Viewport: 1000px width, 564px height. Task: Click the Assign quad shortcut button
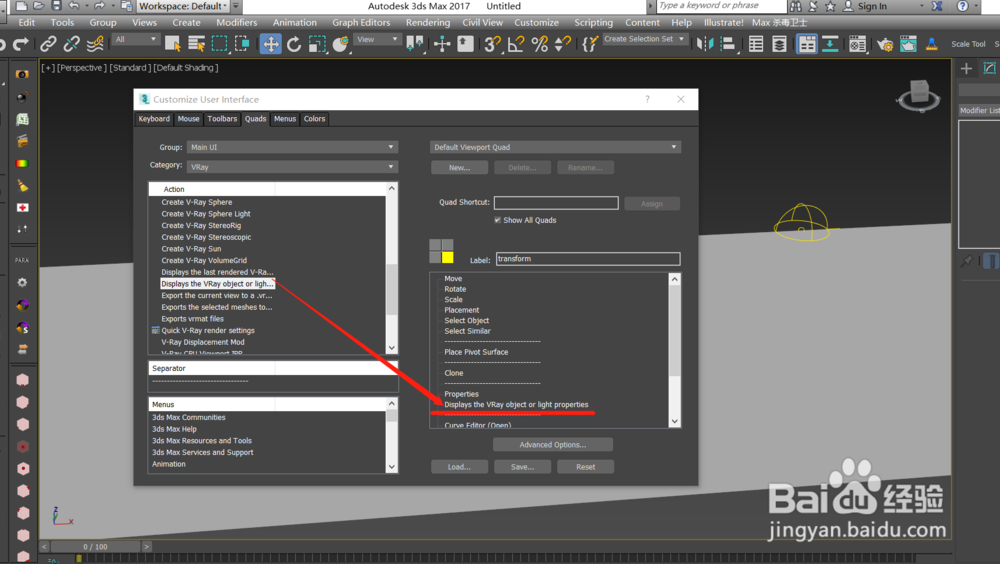(x=652, y=204)
